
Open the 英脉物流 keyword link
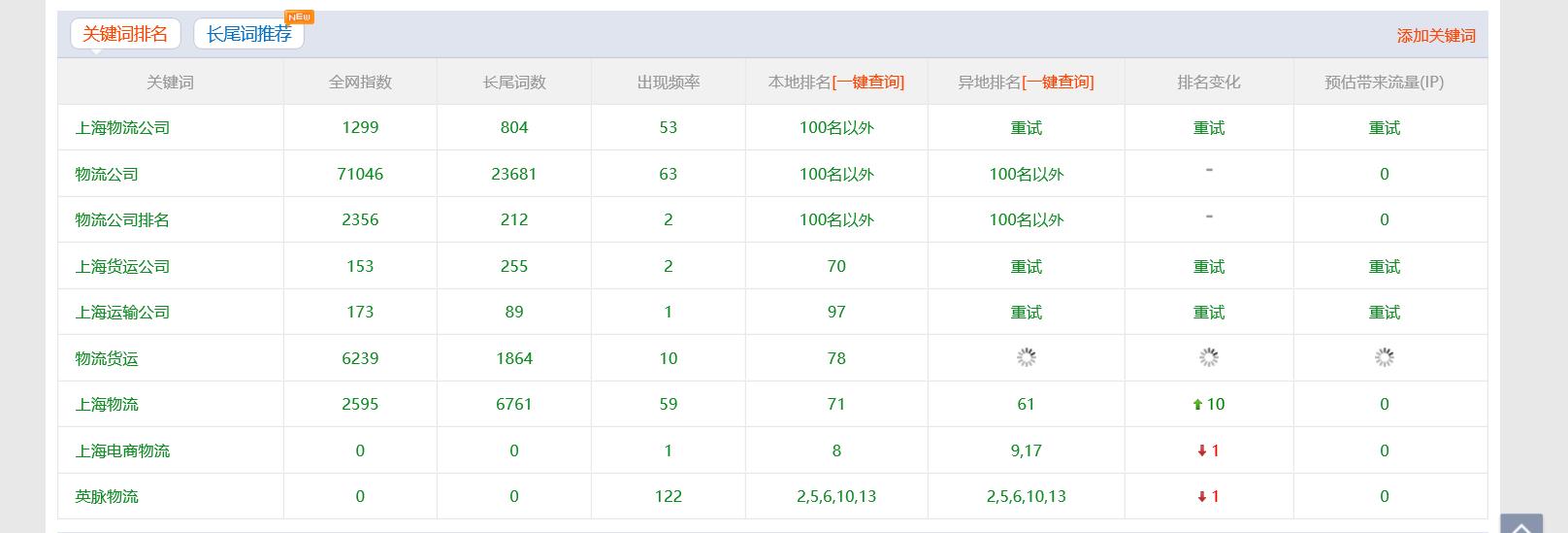coord(107,497)
